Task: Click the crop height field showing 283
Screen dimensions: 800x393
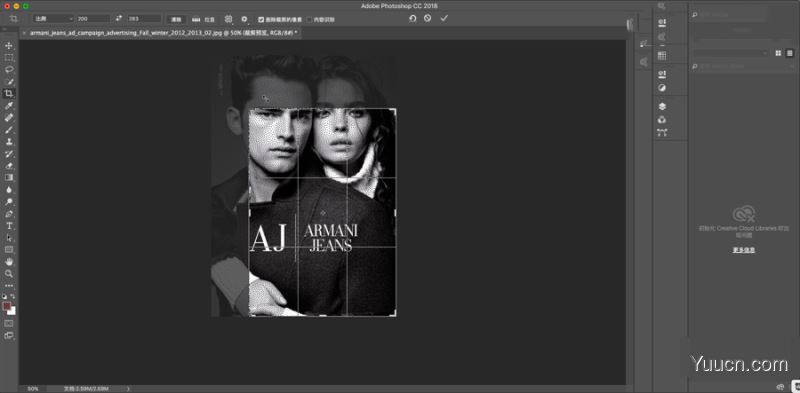Action: (144, 18)
